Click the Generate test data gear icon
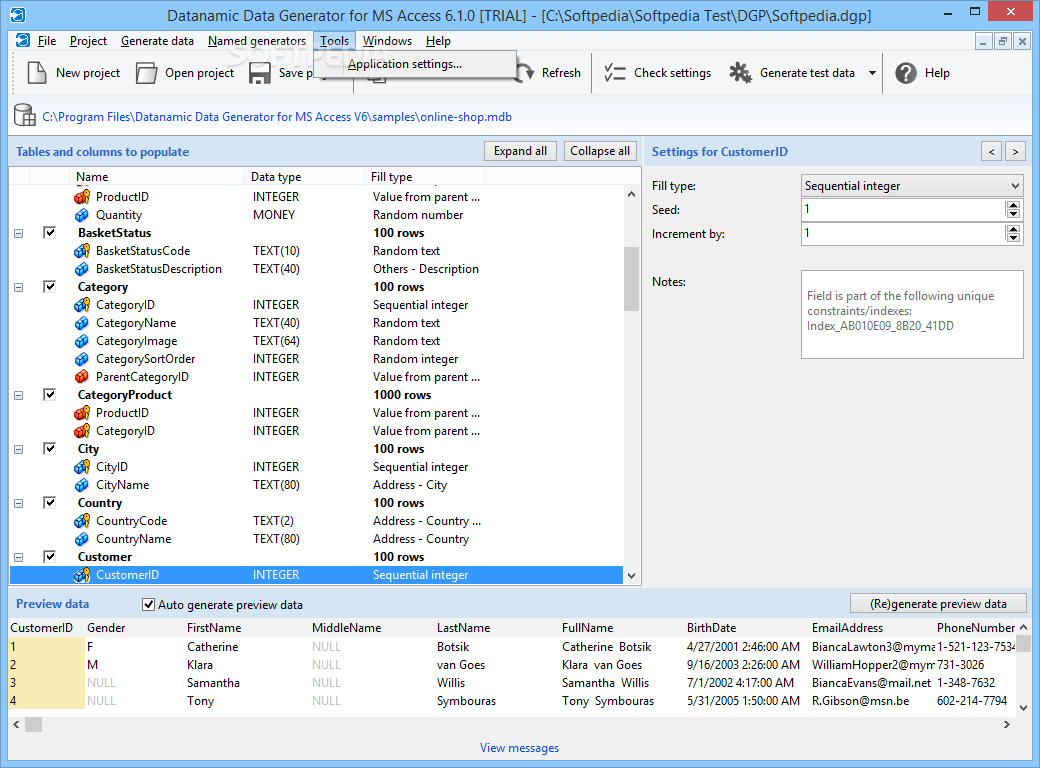 (740, 73)
